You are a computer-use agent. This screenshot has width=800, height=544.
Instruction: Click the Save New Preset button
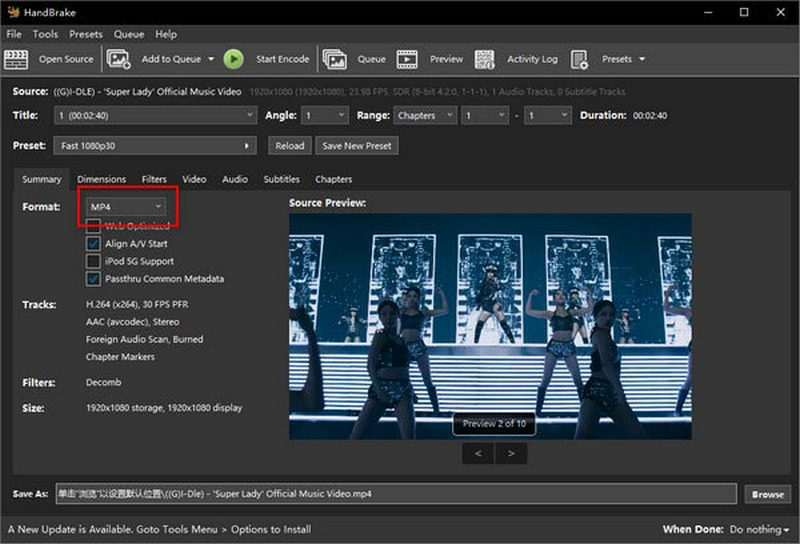click(x=357, y=146)
